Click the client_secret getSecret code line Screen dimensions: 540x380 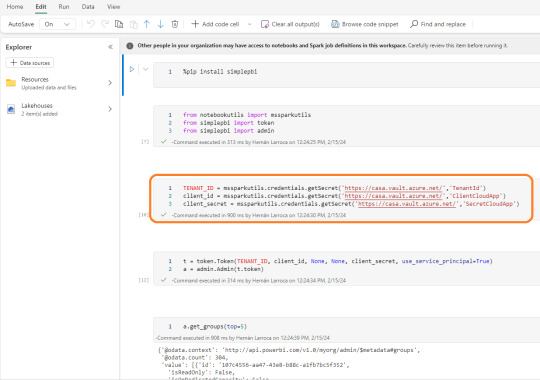351,204
